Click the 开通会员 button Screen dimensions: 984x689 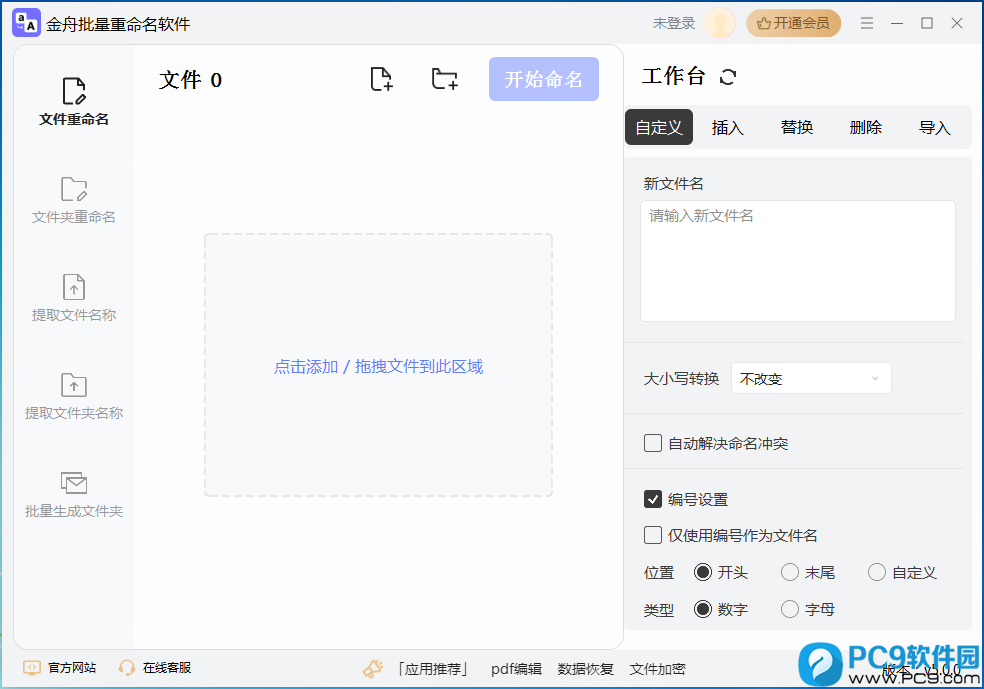point(793,23)
